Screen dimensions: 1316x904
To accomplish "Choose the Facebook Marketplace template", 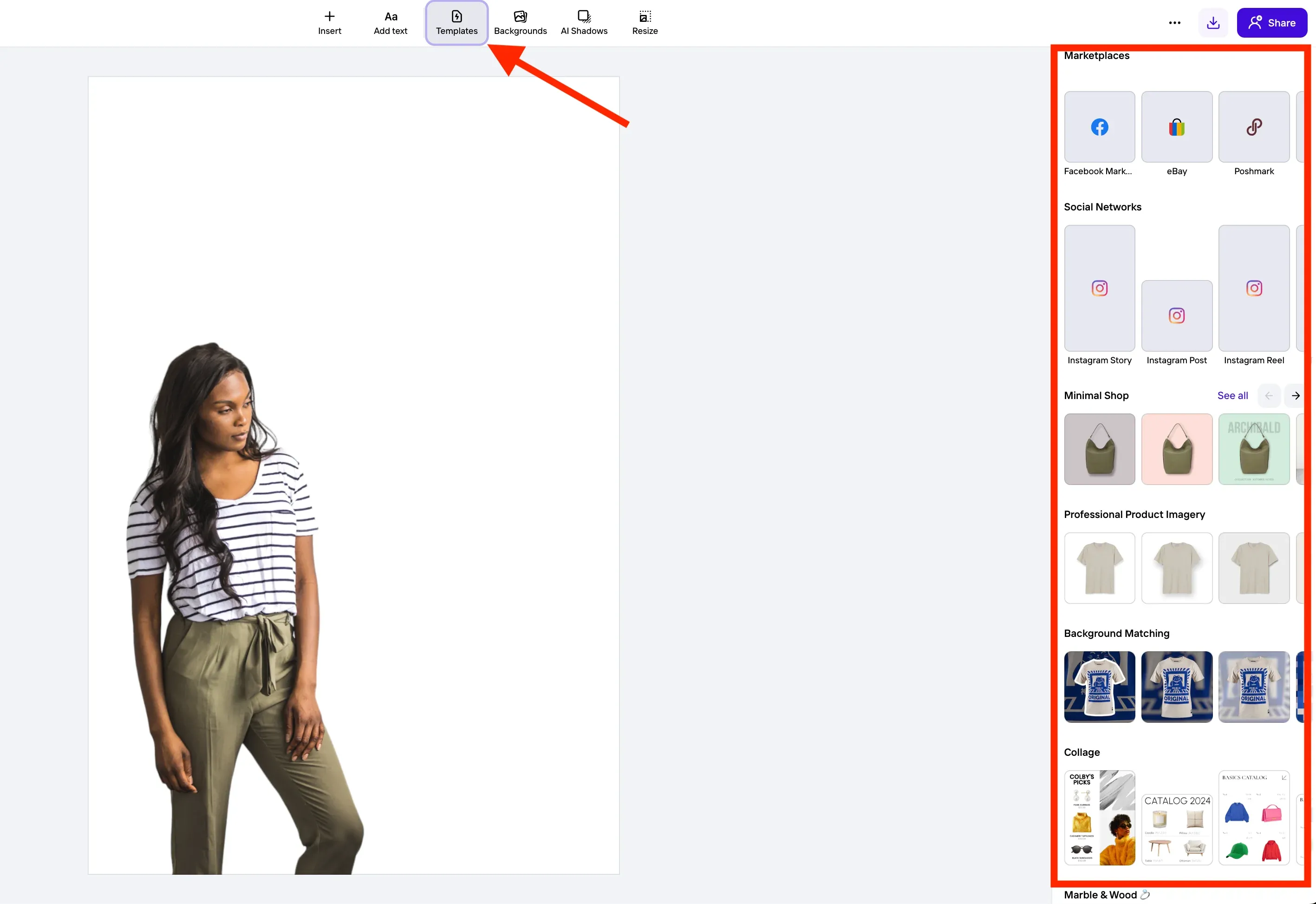I will tap(1099, 127).
